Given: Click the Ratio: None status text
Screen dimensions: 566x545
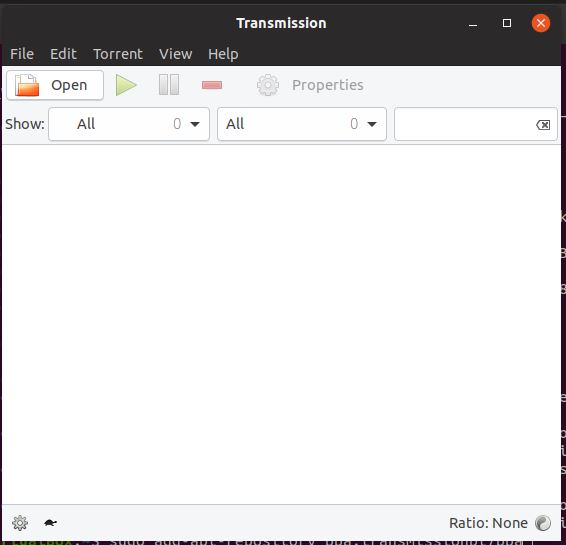Looking at the screenshot, I should [488, 523].
